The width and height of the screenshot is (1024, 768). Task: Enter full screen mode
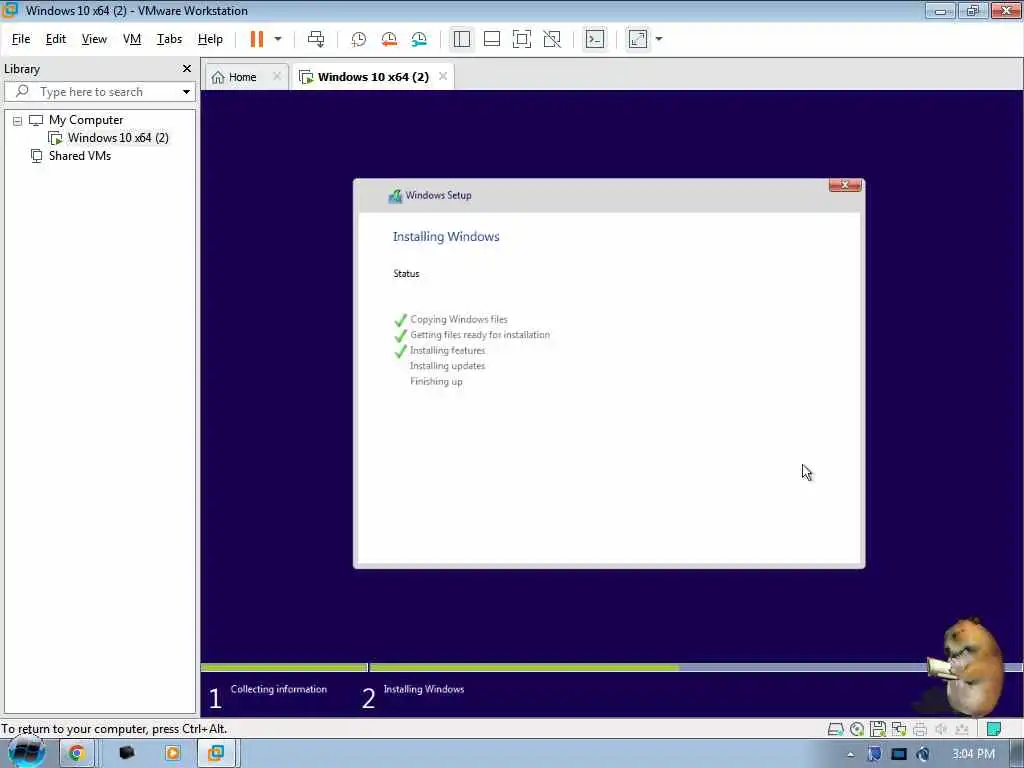pos(522,39)
